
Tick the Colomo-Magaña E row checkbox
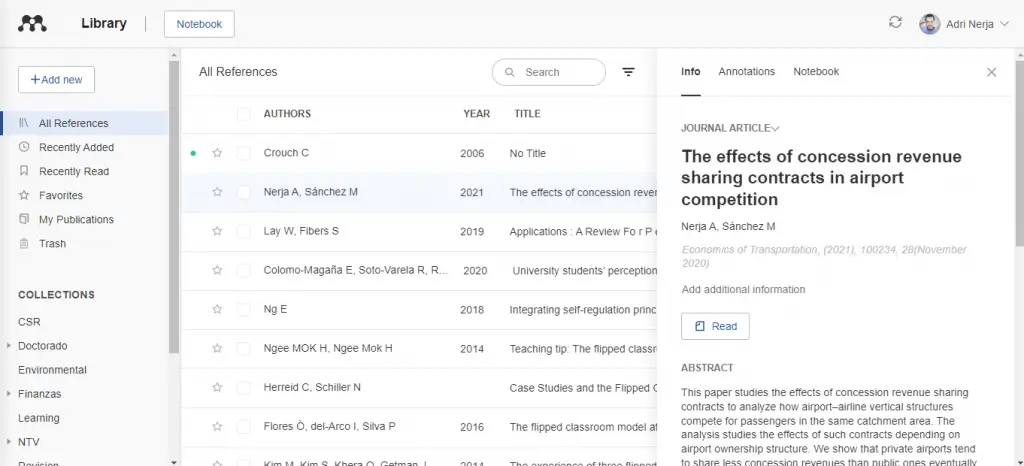click(244, 271)
